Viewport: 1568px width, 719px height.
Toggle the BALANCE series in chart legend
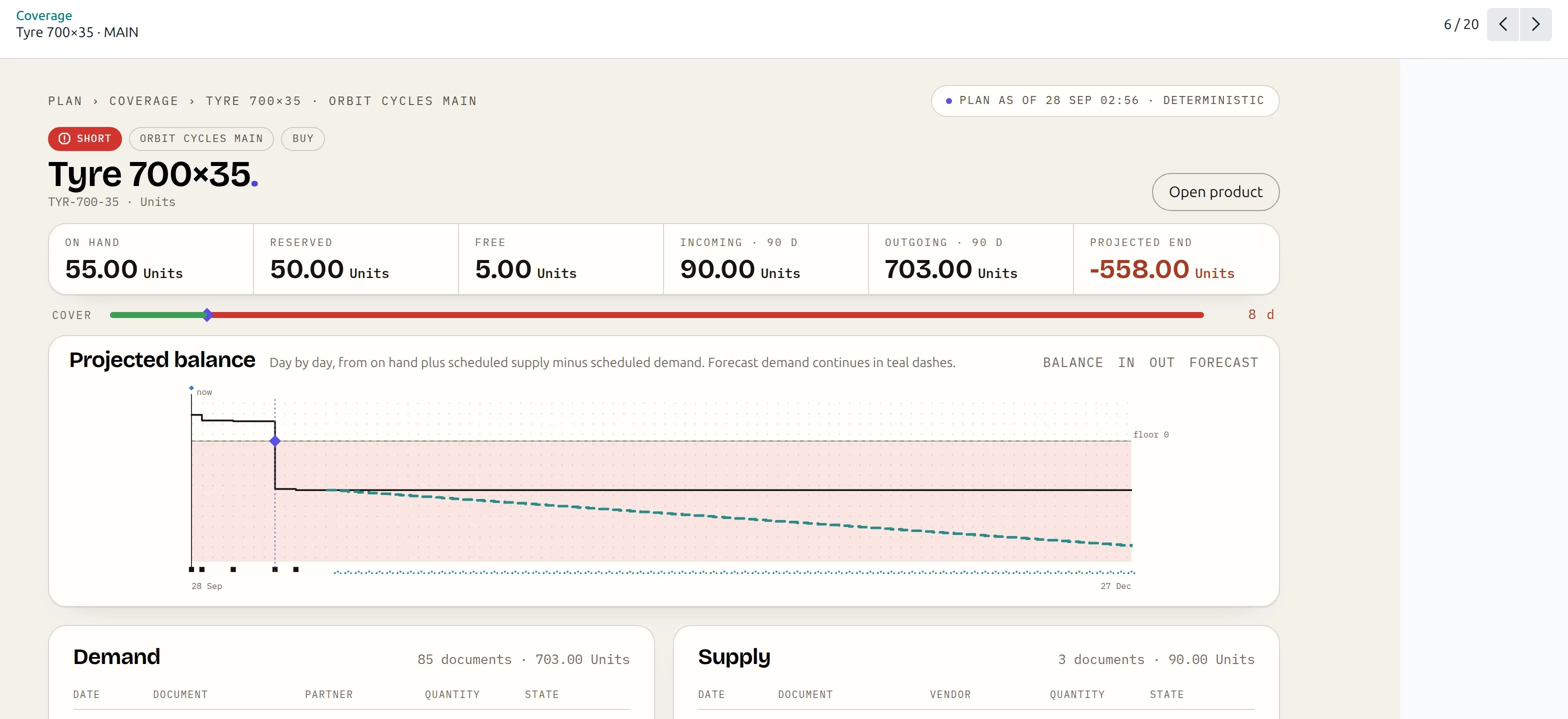(1072, 362)
